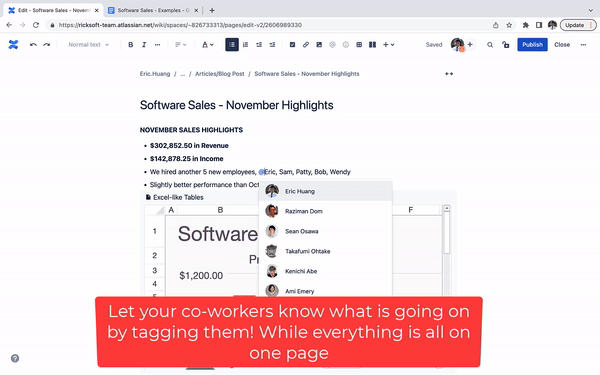600x375 pixels.
Task: Click the $1,200.00 cell
Action: coord(201,276)
